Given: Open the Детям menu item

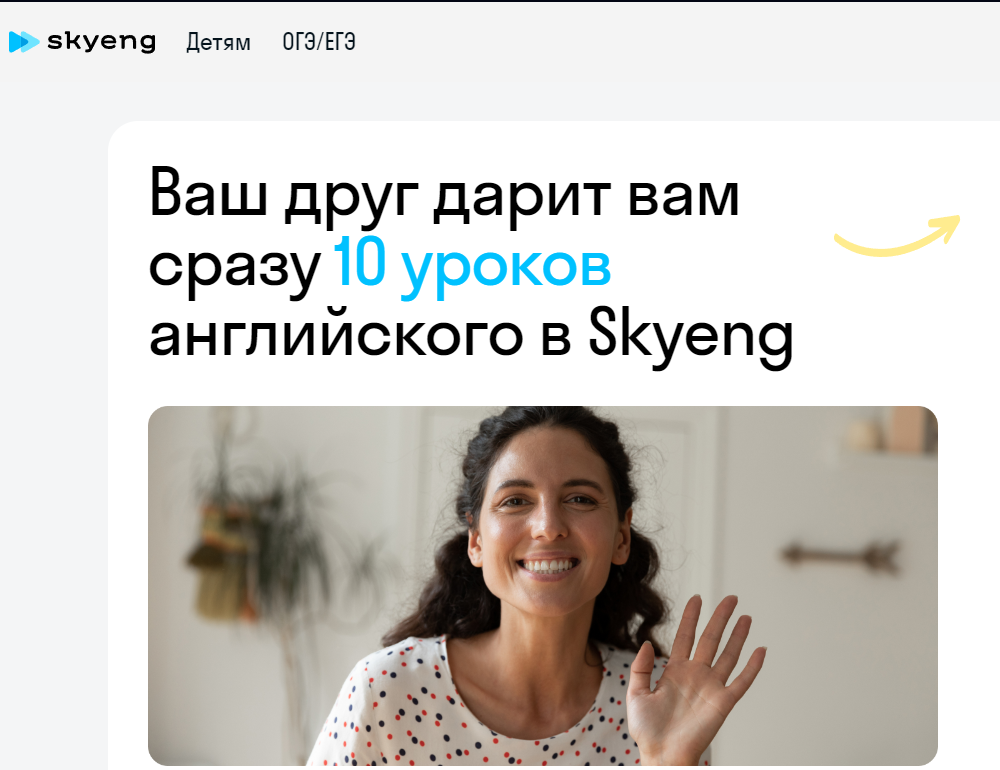Looking at the screenshot, I should (x=218, y=42).
